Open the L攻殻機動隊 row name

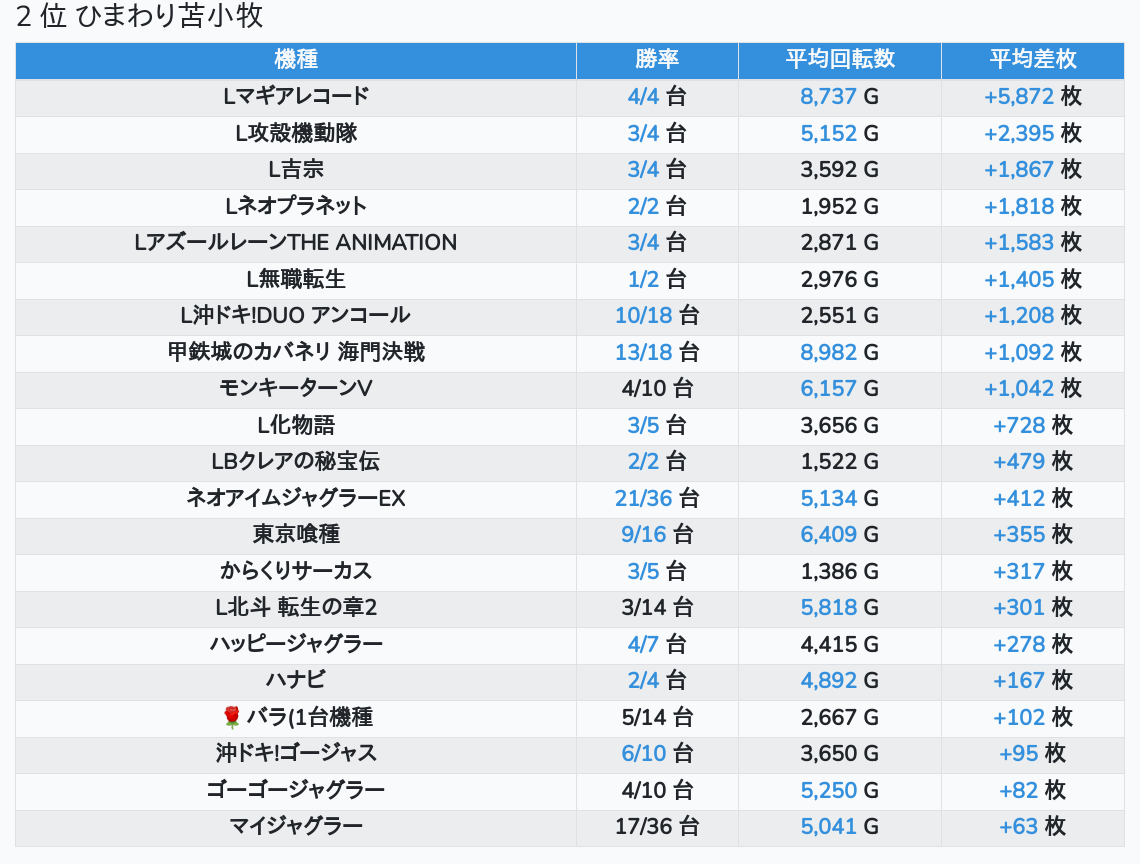click(295, 133)
